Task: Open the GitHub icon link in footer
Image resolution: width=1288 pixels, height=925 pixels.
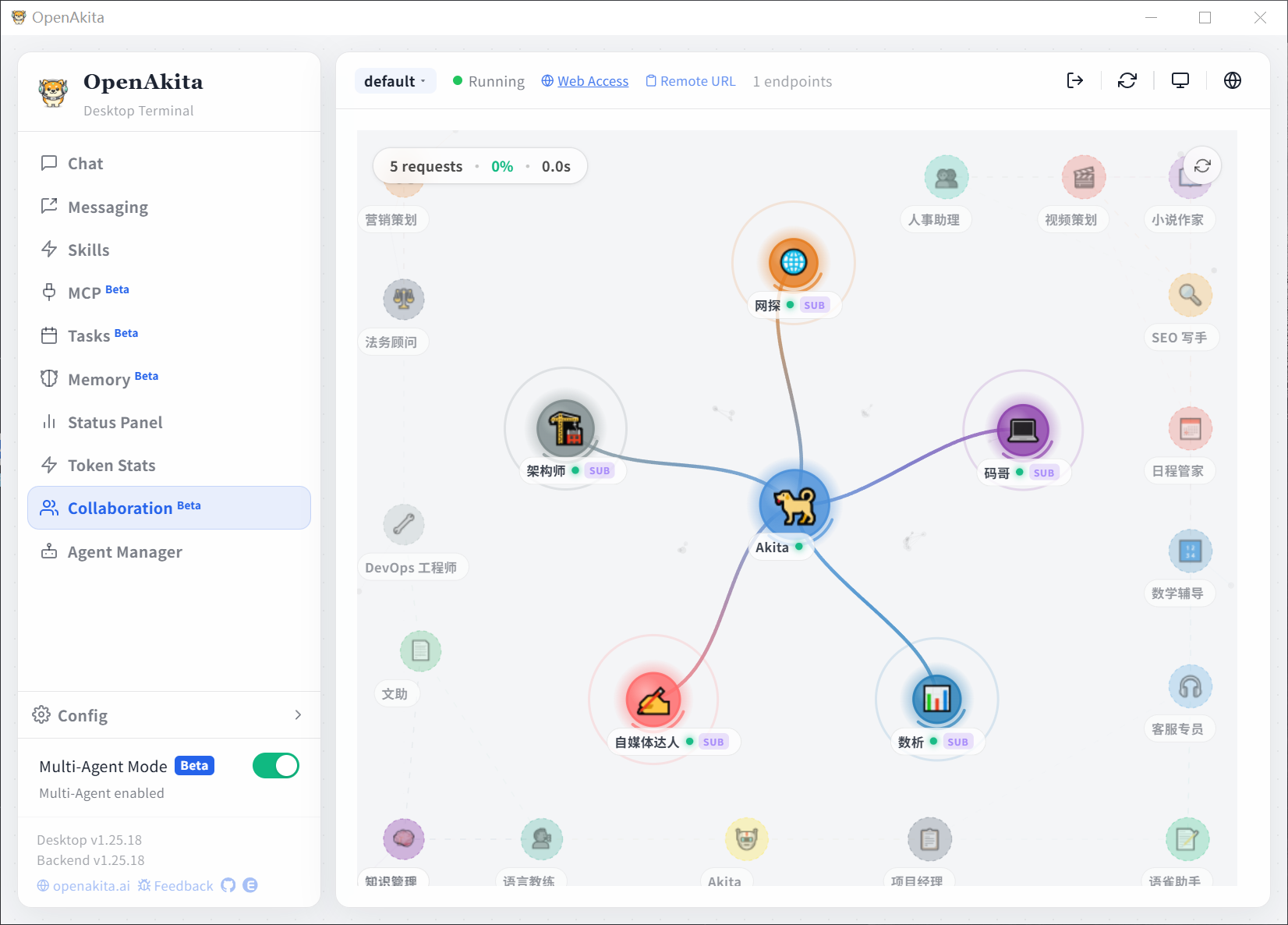Action: pyautogui.click(x=228, y=885)
